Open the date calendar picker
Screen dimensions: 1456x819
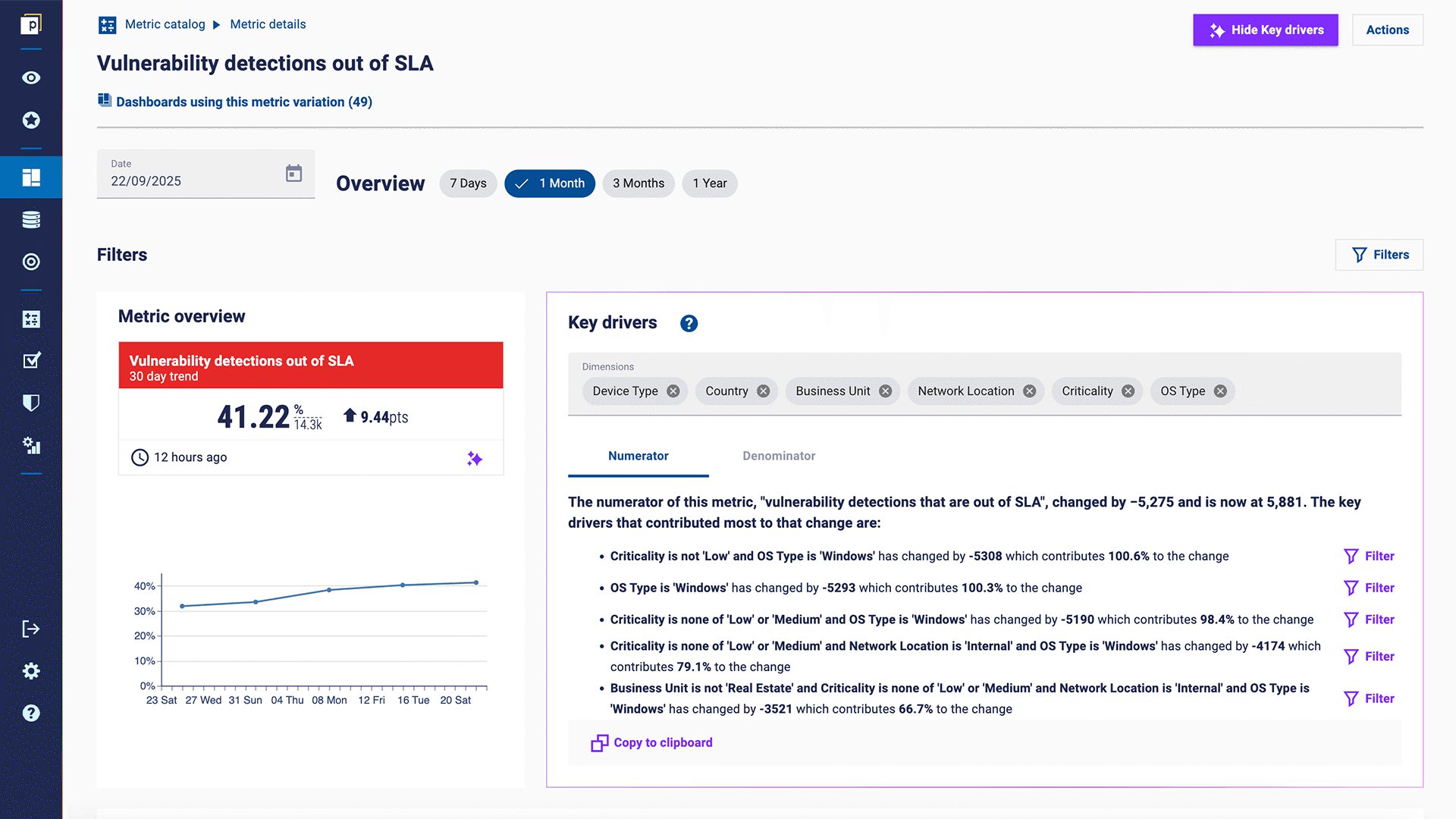(x=293, y=174)
